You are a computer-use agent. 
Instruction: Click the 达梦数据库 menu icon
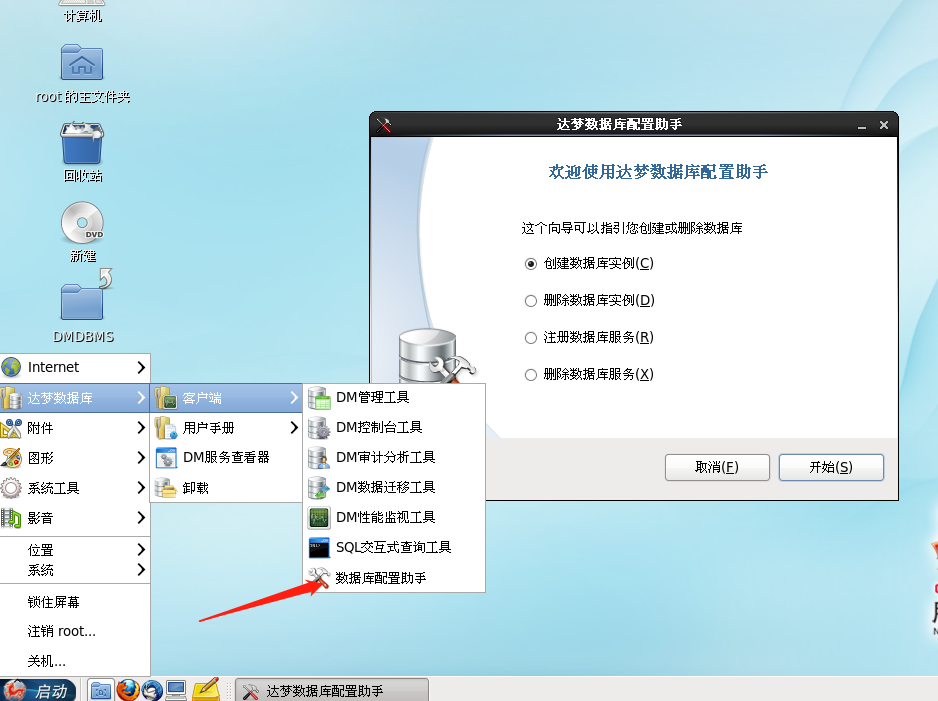[x=11, y=398]
